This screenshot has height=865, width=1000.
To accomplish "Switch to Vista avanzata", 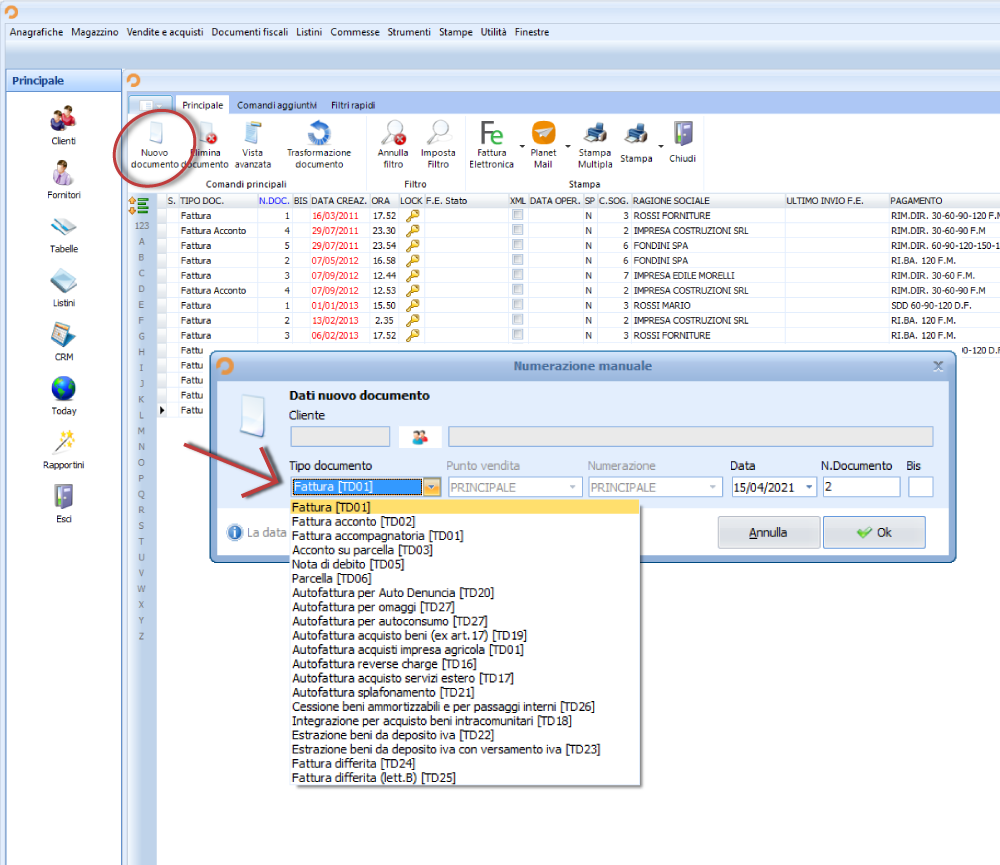I will pos(253,145).
